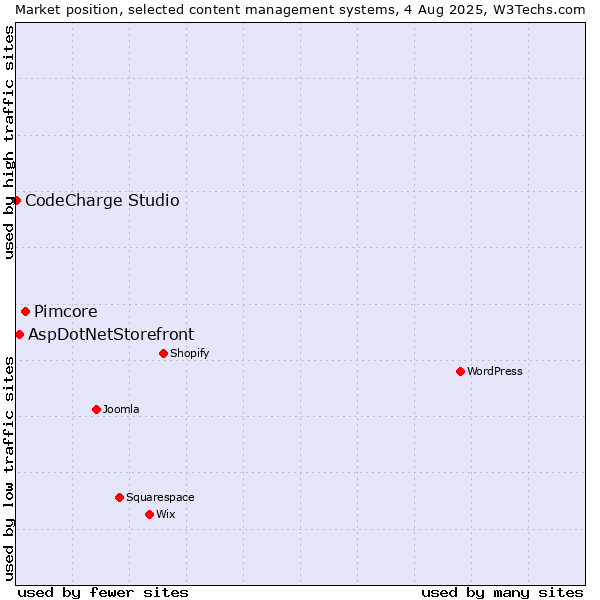
Task: Click the Wix label
Action: click(x=166, y=514)
